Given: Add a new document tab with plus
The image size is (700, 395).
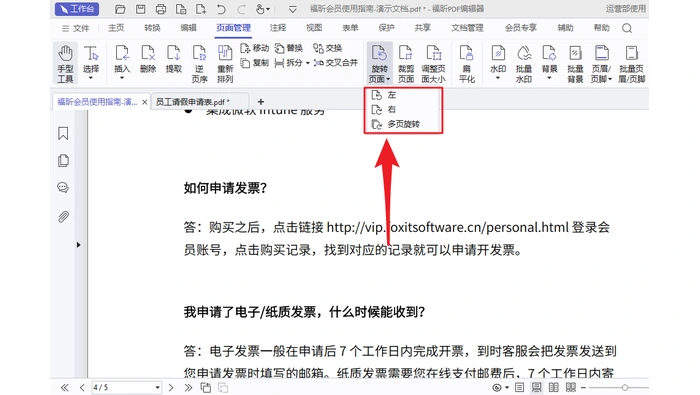Looking at the screenshot, I should click(x=261, y=102).
